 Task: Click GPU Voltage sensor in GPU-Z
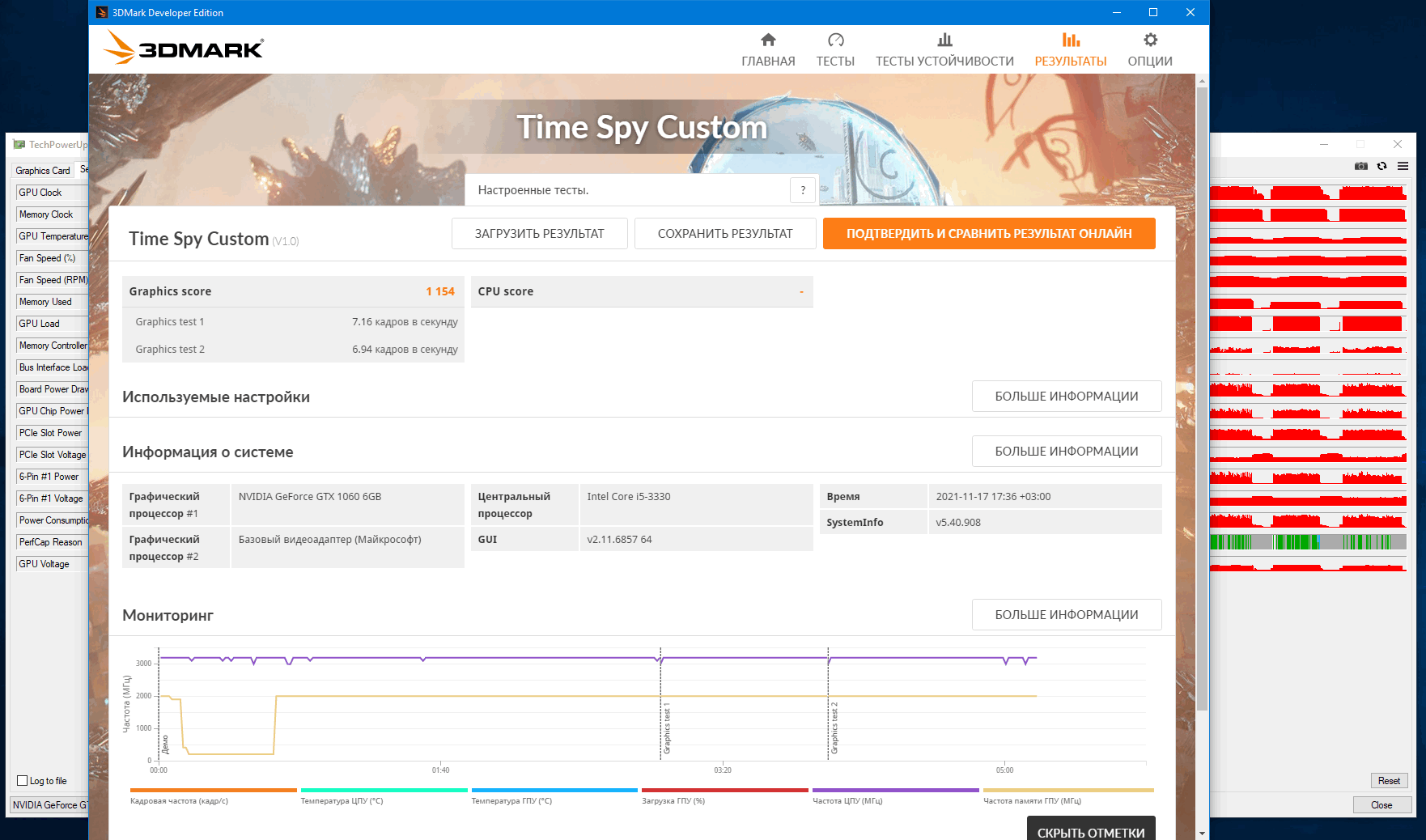pyautogui.click(x=52, y=564)
